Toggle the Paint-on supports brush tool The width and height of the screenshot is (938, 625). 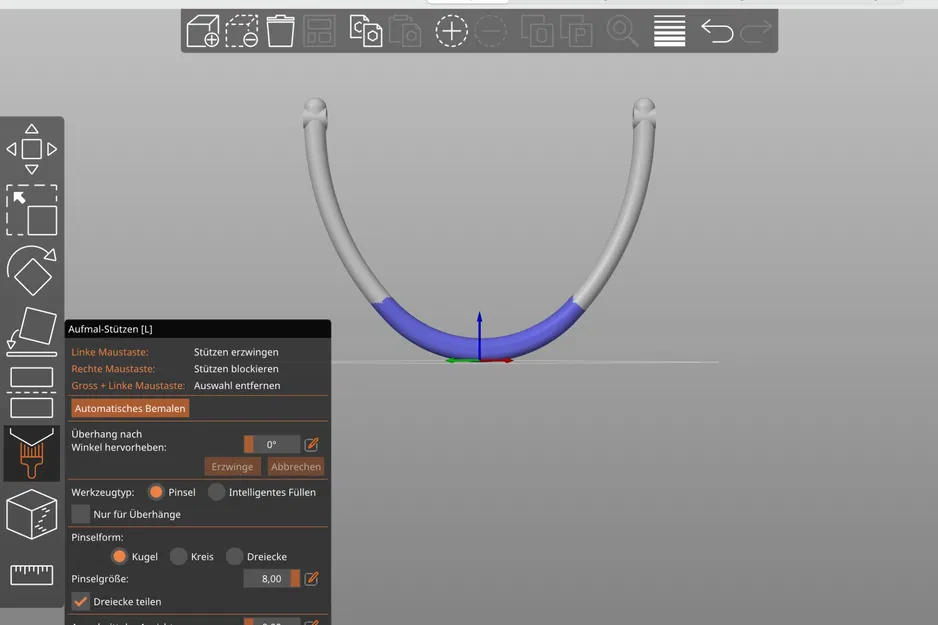pyautogui.click(x=32, y=453)
